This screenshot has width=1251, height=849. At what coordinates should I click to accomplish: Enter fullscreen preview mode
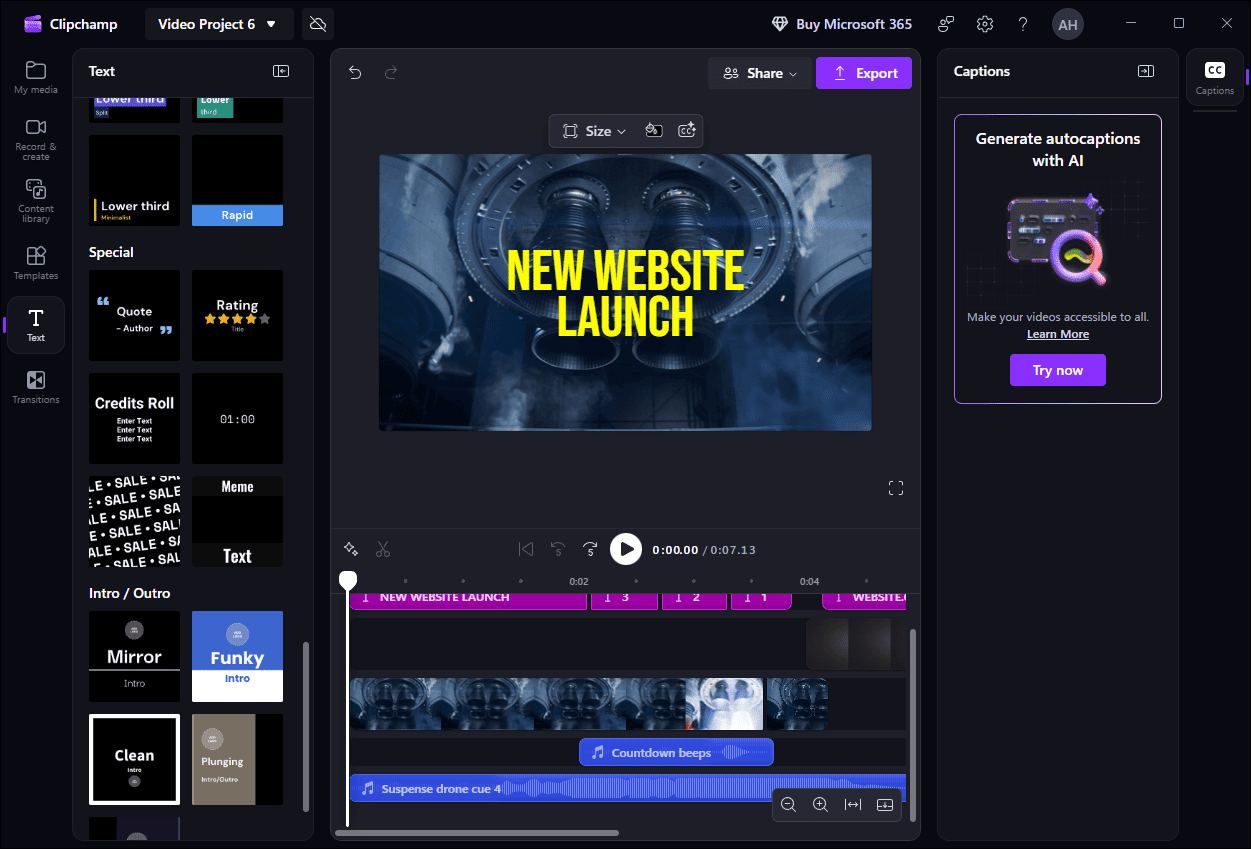(896, 488)
